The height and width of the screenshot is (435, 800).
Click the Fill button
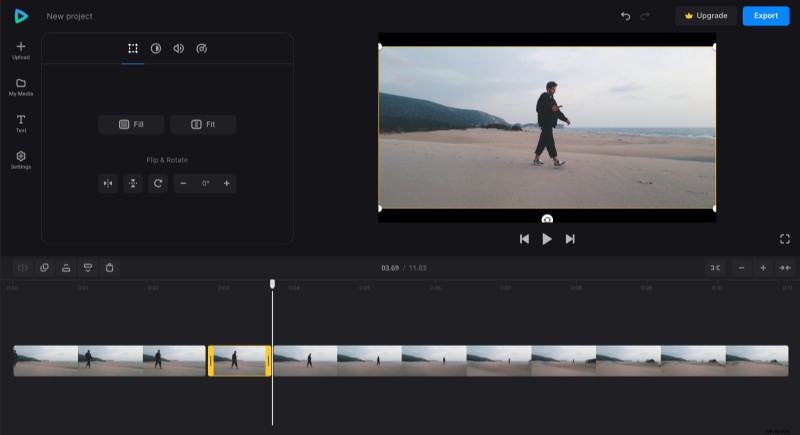coord(131,124)
